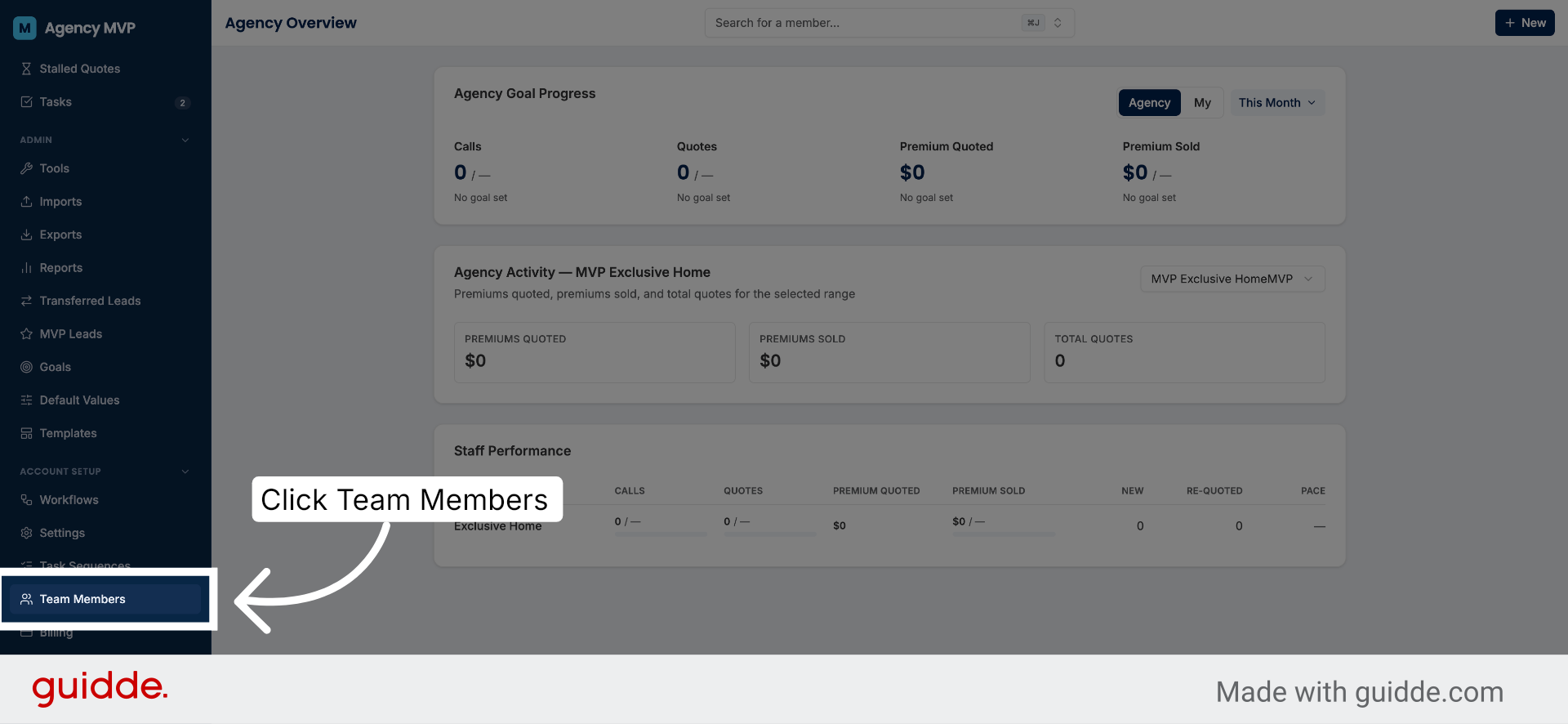Click the NEW column header
1568x724 pixels.
1132,491
